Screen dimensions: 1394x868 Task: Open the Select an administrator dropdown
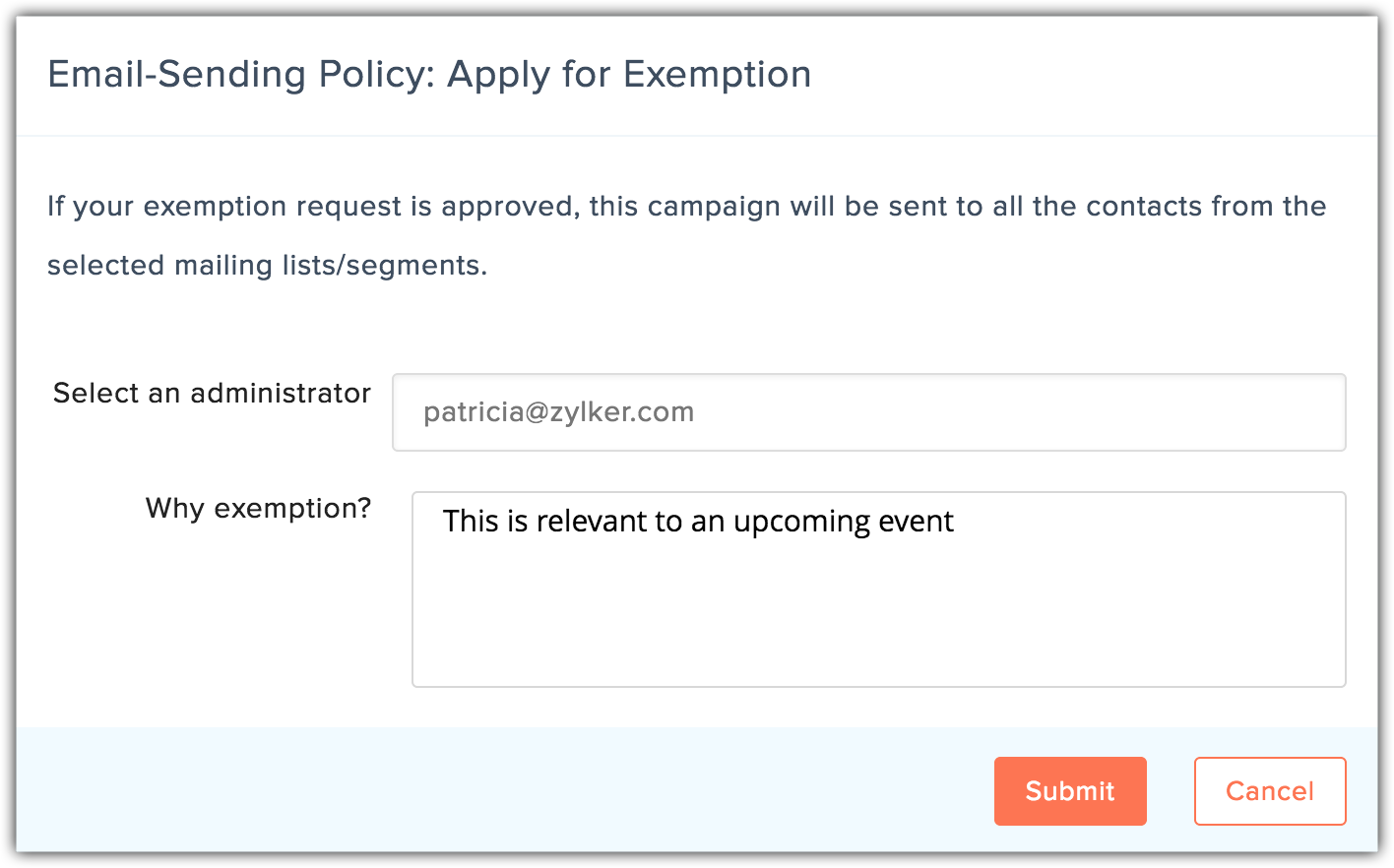[868, 412]
